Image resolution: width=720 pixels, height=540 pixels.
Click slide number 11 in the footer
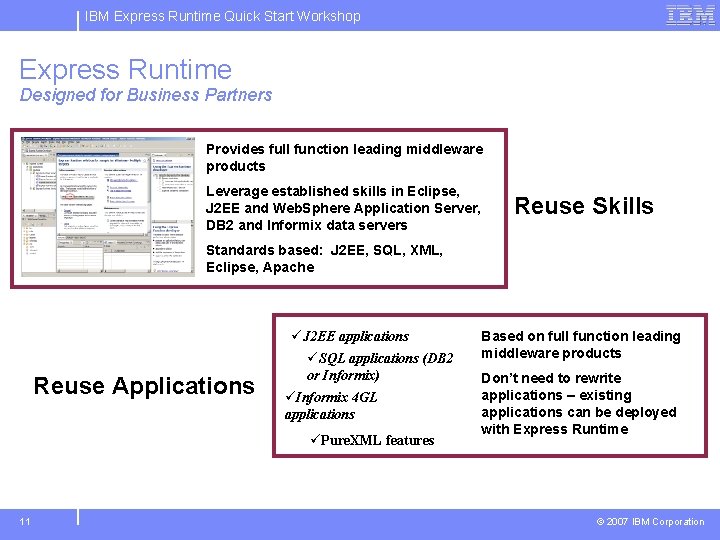pos(25,522)
